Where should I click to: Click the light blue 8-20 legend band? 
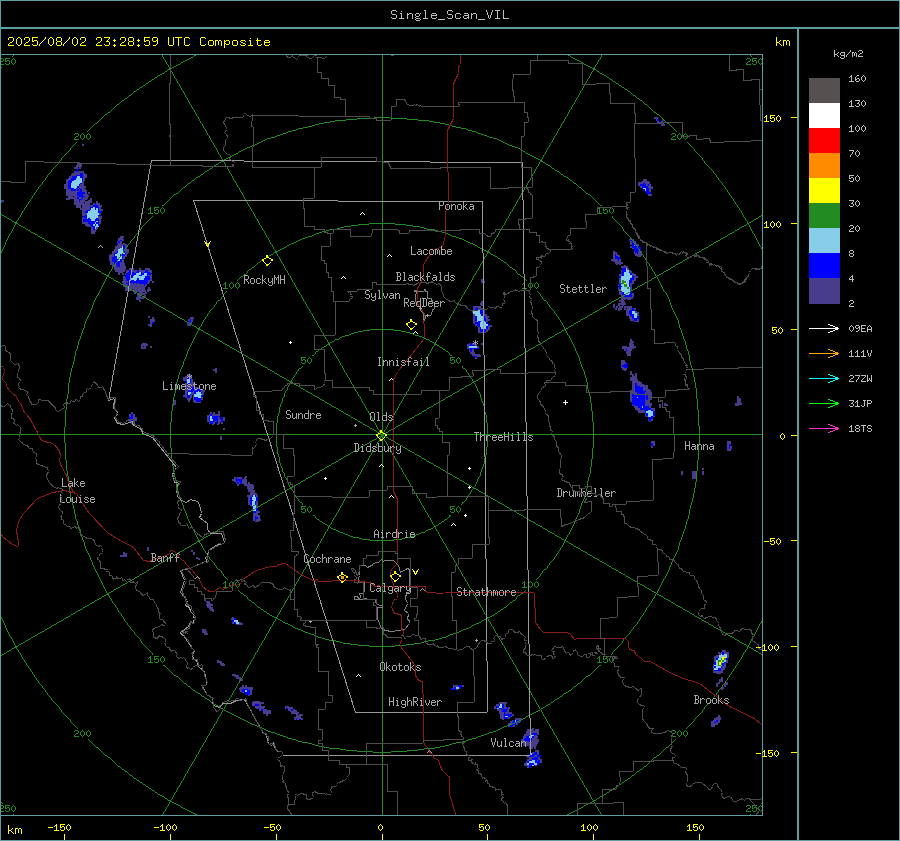824,241
